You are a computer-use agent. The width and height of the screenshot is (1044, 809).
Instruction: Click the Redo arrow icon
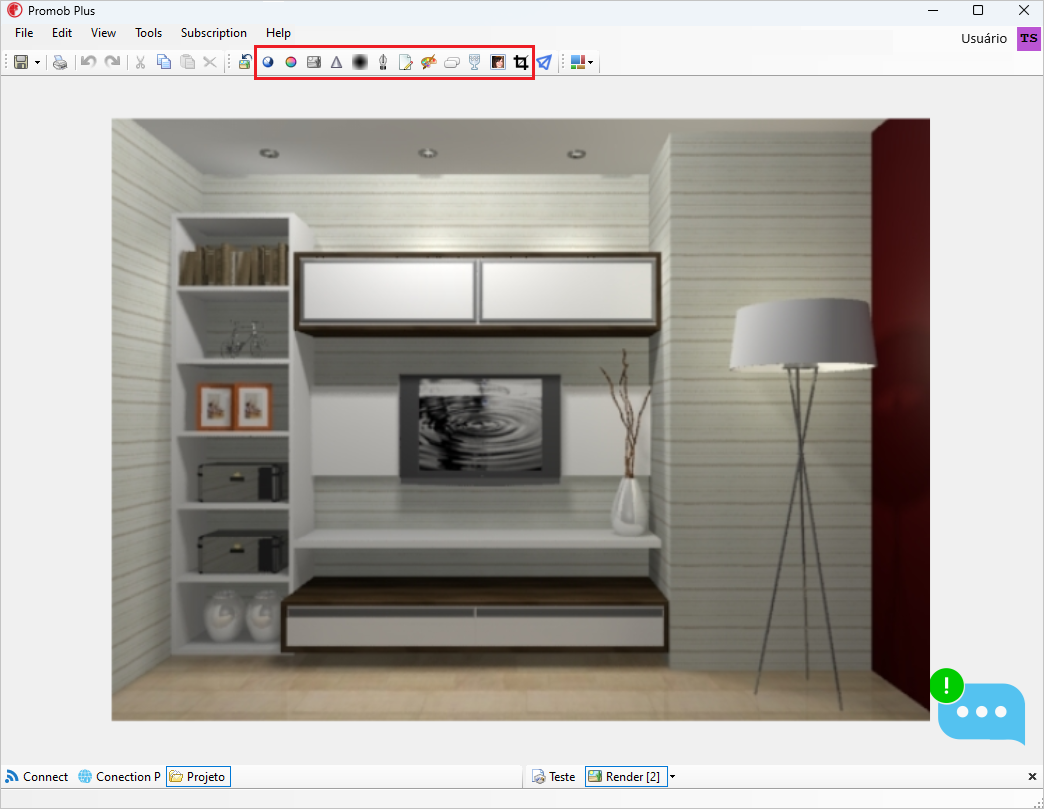tap(113, 62)
